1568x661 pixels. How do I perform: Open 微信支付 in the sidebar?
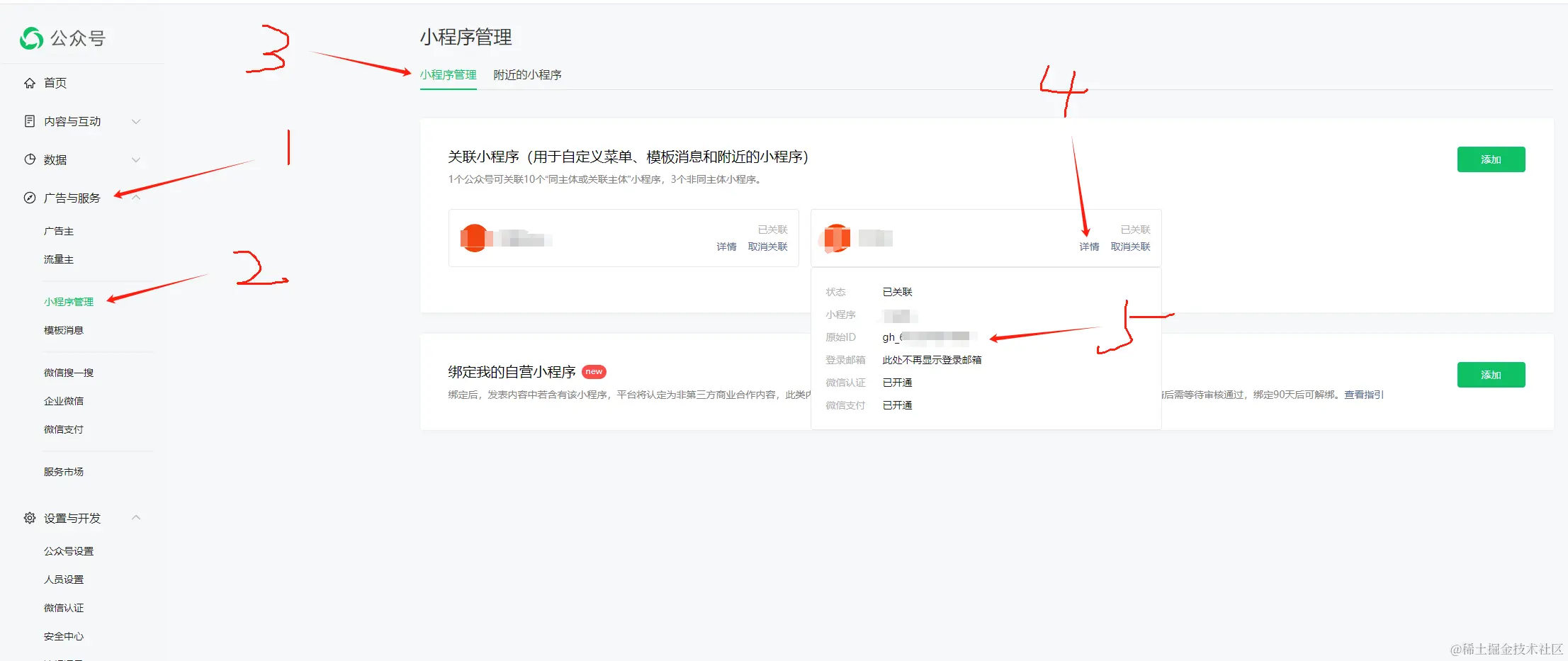64,429
